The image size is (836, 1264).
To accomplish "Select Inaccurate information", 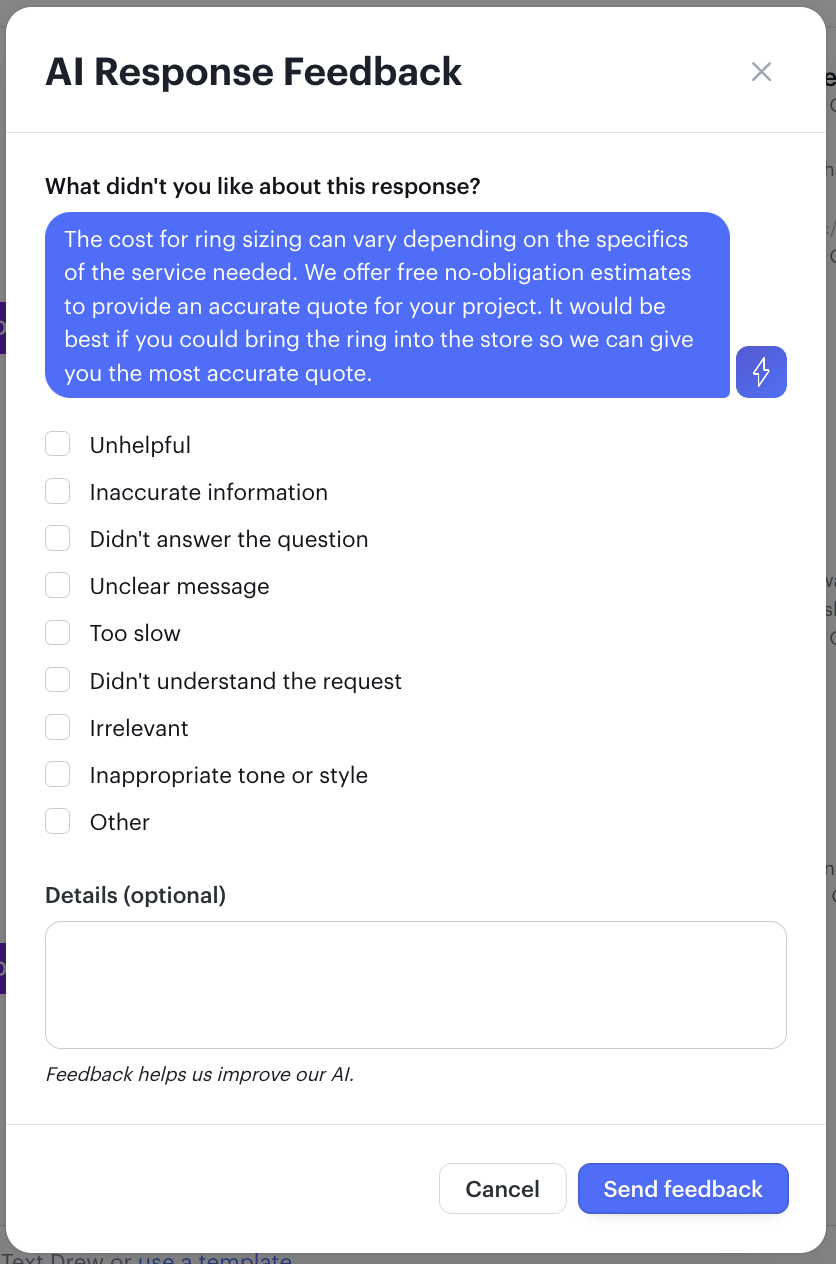I will [57, 490].
